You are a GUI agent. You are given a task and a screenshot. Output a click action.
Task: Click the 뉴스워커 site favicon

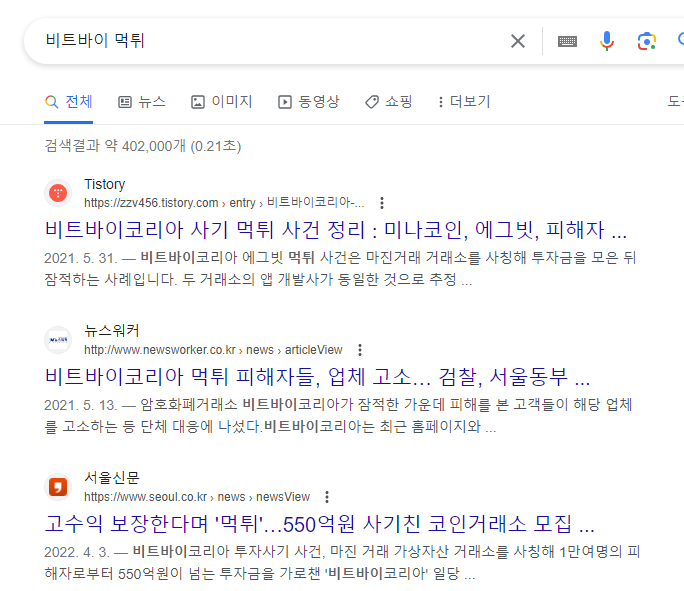click(58, 340)
